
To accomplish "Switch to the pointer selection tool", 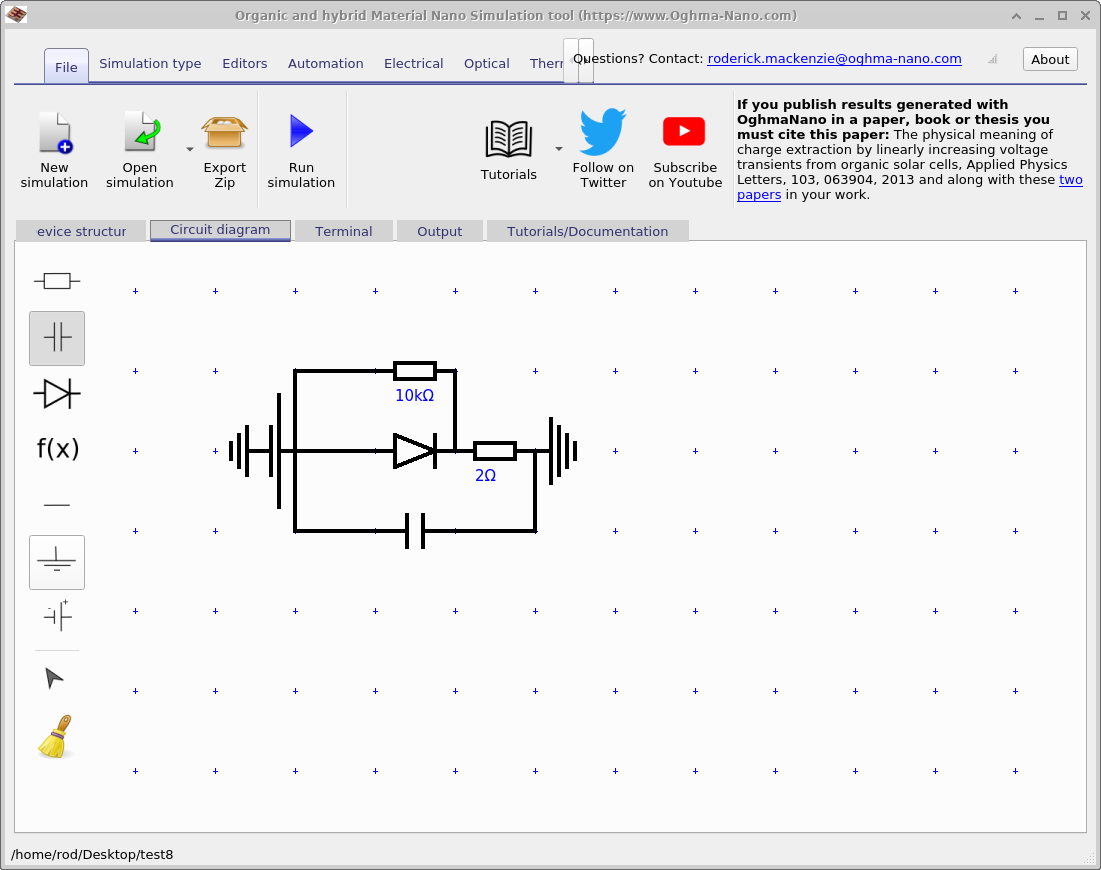I will click(57, 677).
